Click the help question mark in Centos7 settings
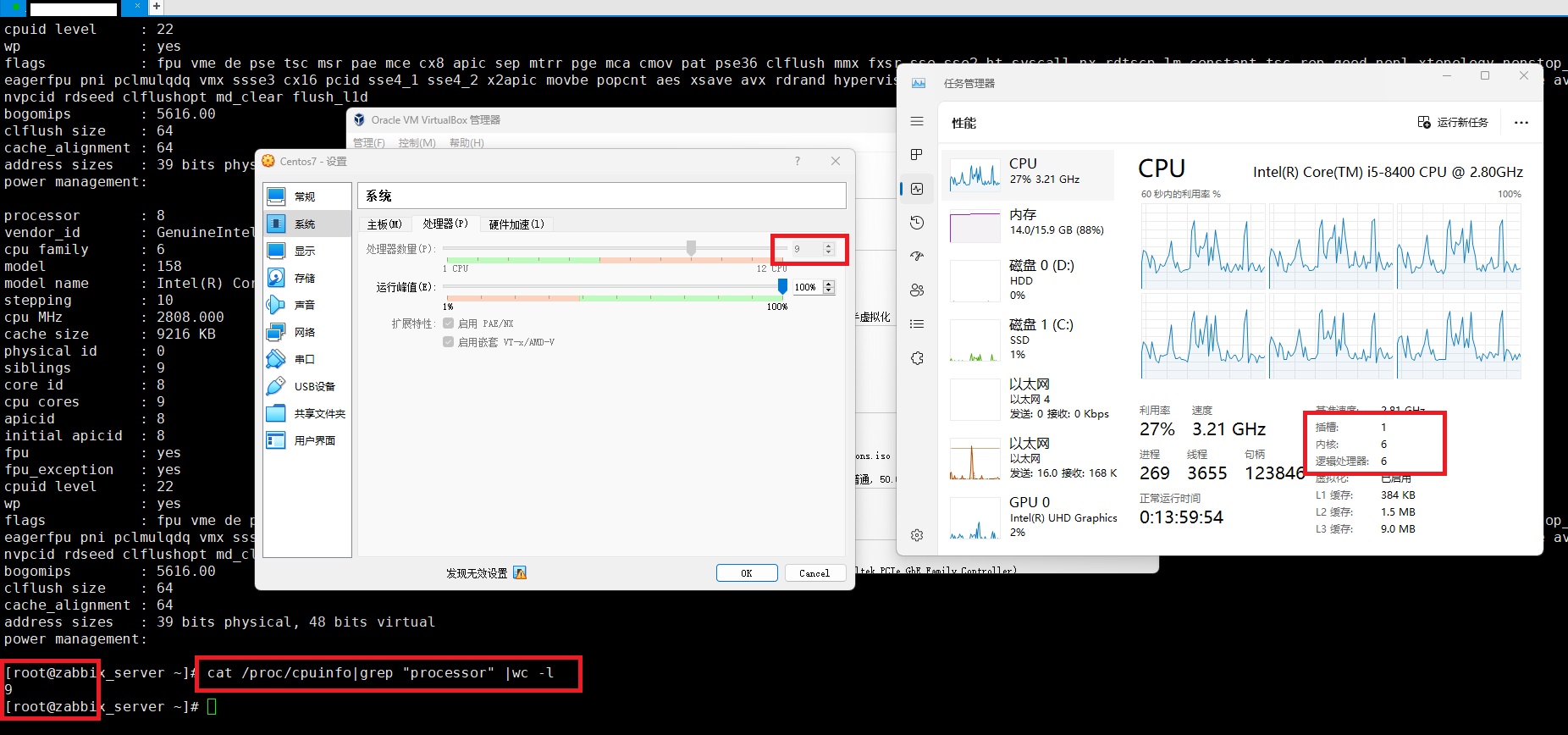Viewport: 1568px width, 735px height. click(797, 161)
